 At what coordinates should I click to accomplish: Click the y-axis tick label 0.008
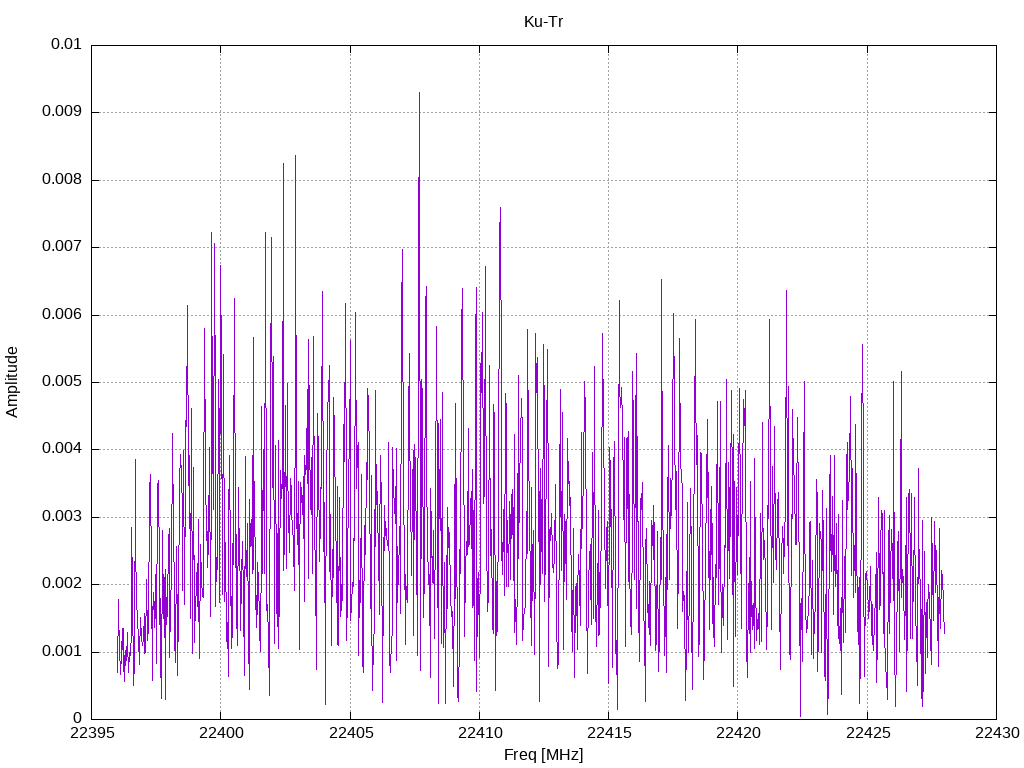[61, 180]
